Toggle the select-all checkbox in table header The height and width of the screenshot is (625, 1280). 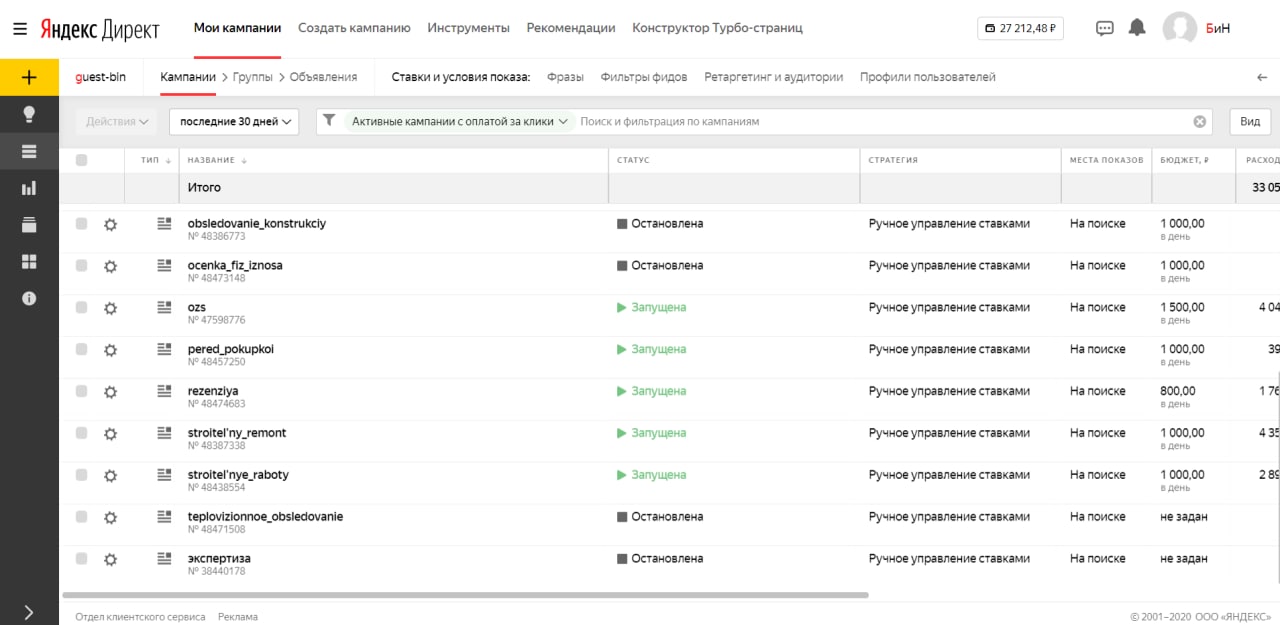coord(82,160)
